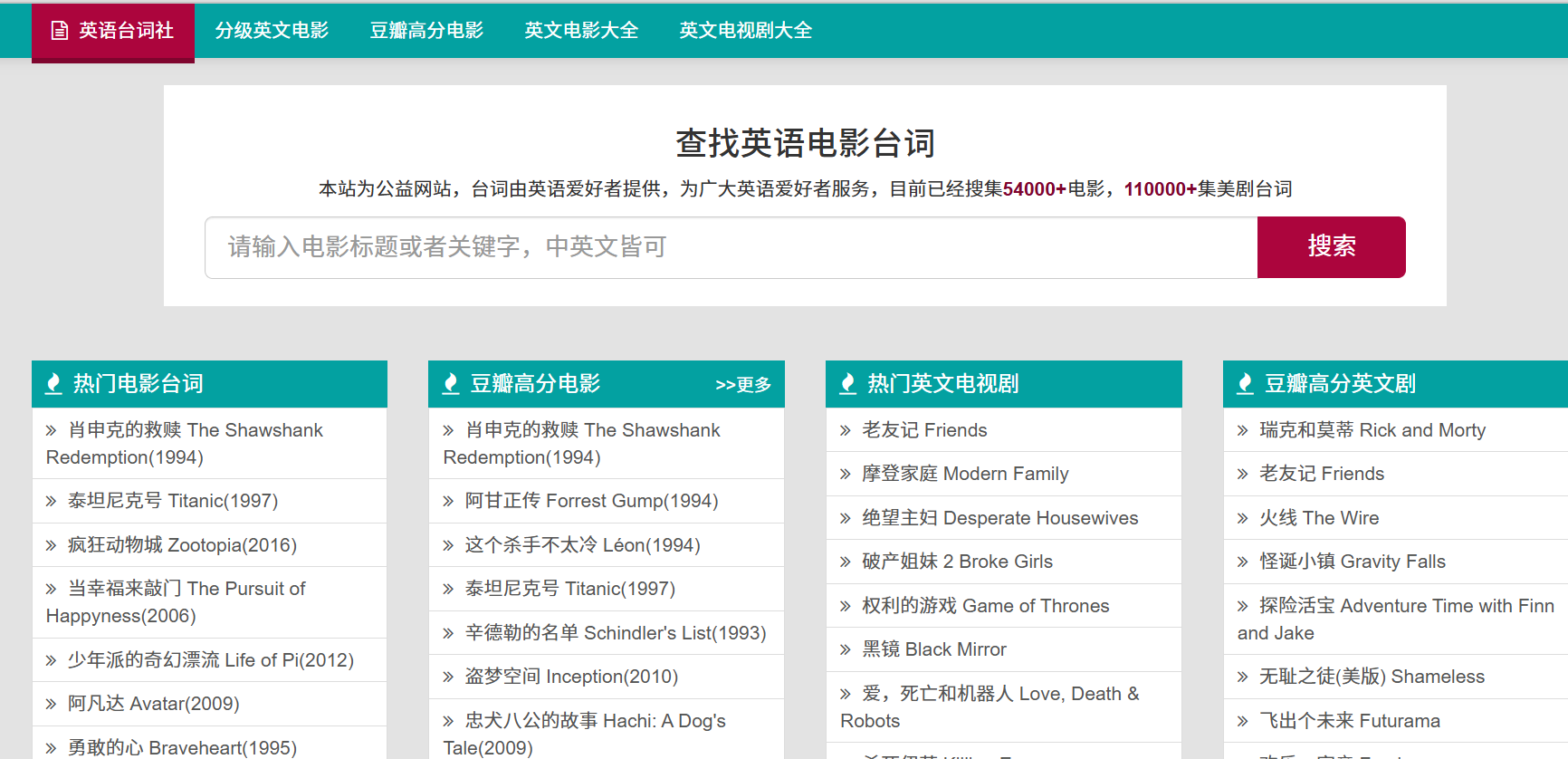
Task: Click the flame icon beside 豆瓣高分电影 heading
Action: coord(451,384)
